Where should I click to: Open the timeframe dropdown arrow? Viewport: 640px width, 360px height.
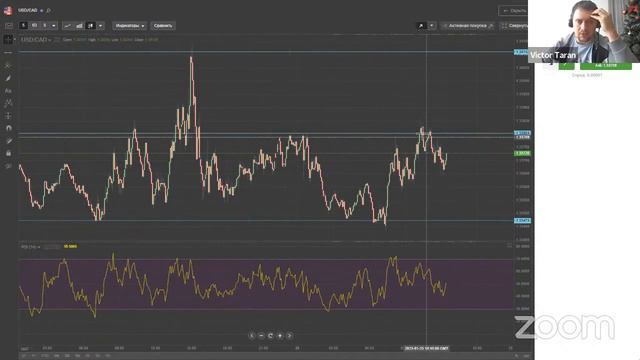tap(53, 26)
